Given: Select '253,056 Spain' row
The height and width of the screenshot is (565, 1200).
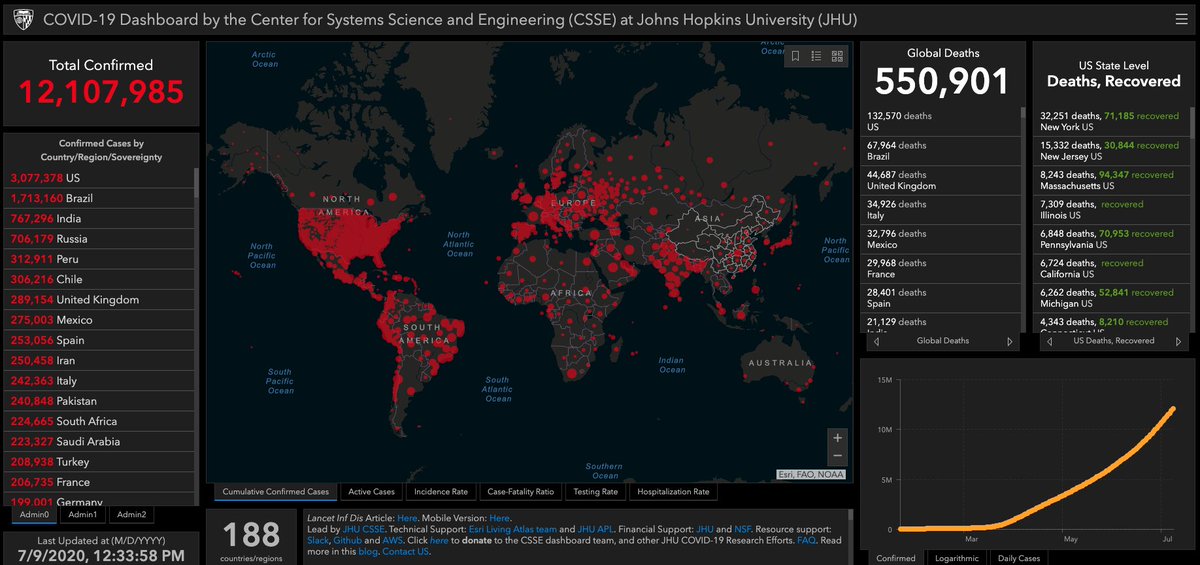Looking at the screenshot, I should [x=100, y=340].
